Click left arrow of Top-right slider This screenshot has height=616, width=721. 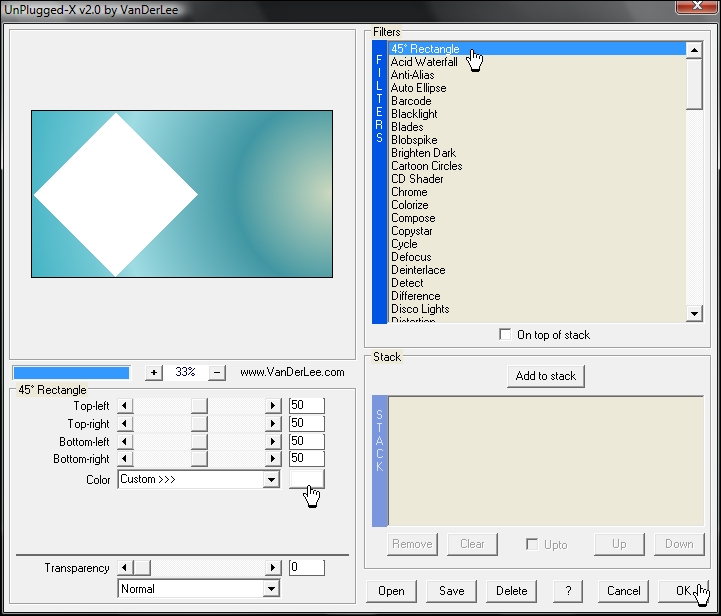pyautogui.click(x=125, y=423)
